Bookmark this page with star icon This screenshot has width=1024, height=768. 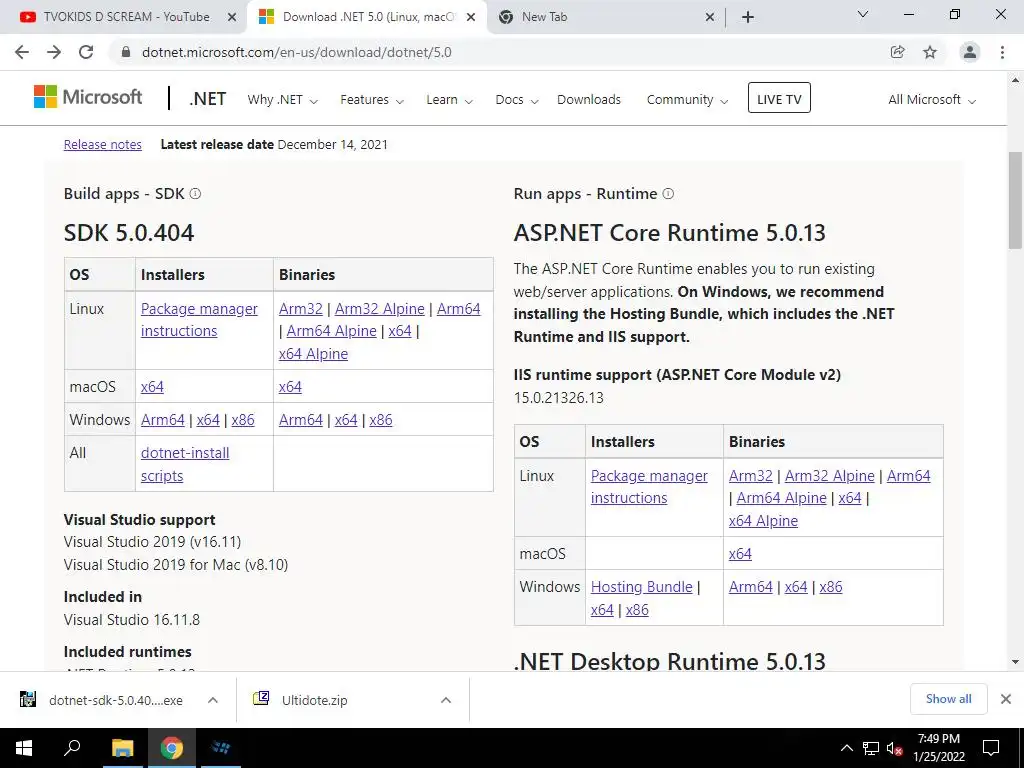tap(930, 52)
